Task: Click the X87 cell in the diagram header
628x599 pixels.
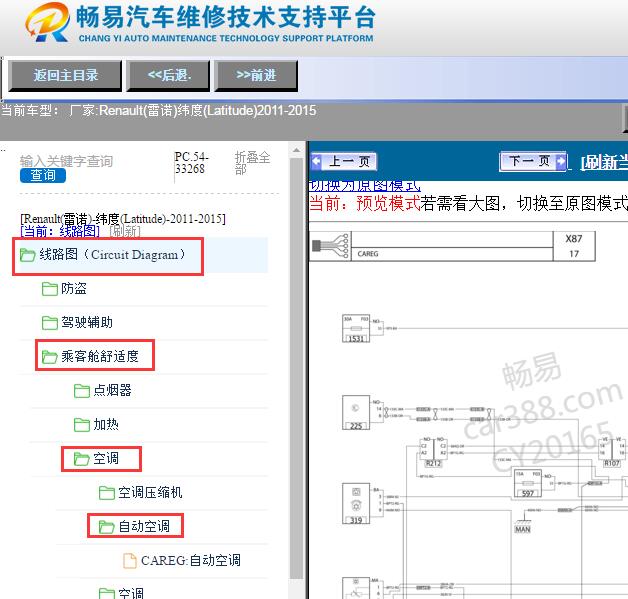Action: 574,239
